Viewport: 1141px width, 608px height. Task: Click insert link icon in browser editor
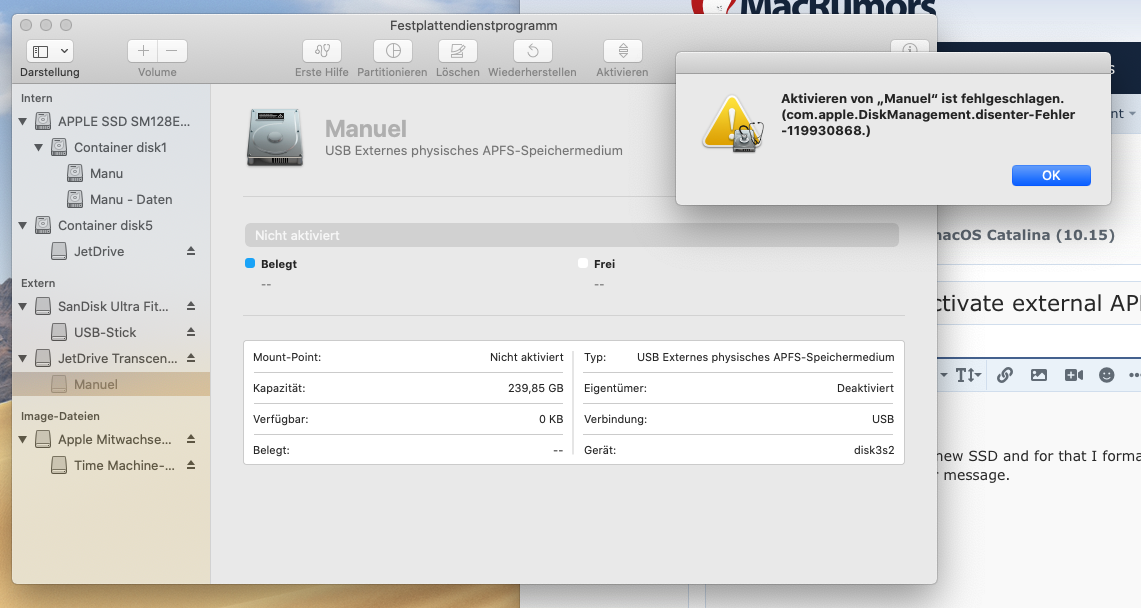1005,375
